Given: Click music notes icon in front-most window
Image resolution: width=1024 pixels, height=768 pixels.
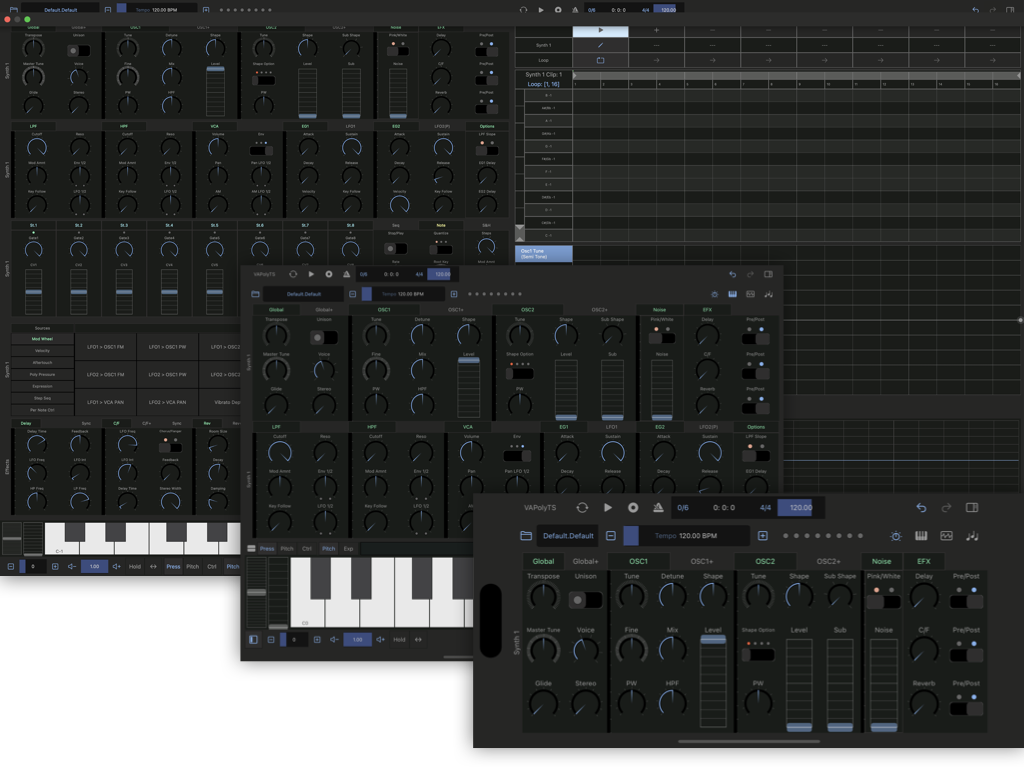Looking at the screenshot, I should [x=973, y=536].
